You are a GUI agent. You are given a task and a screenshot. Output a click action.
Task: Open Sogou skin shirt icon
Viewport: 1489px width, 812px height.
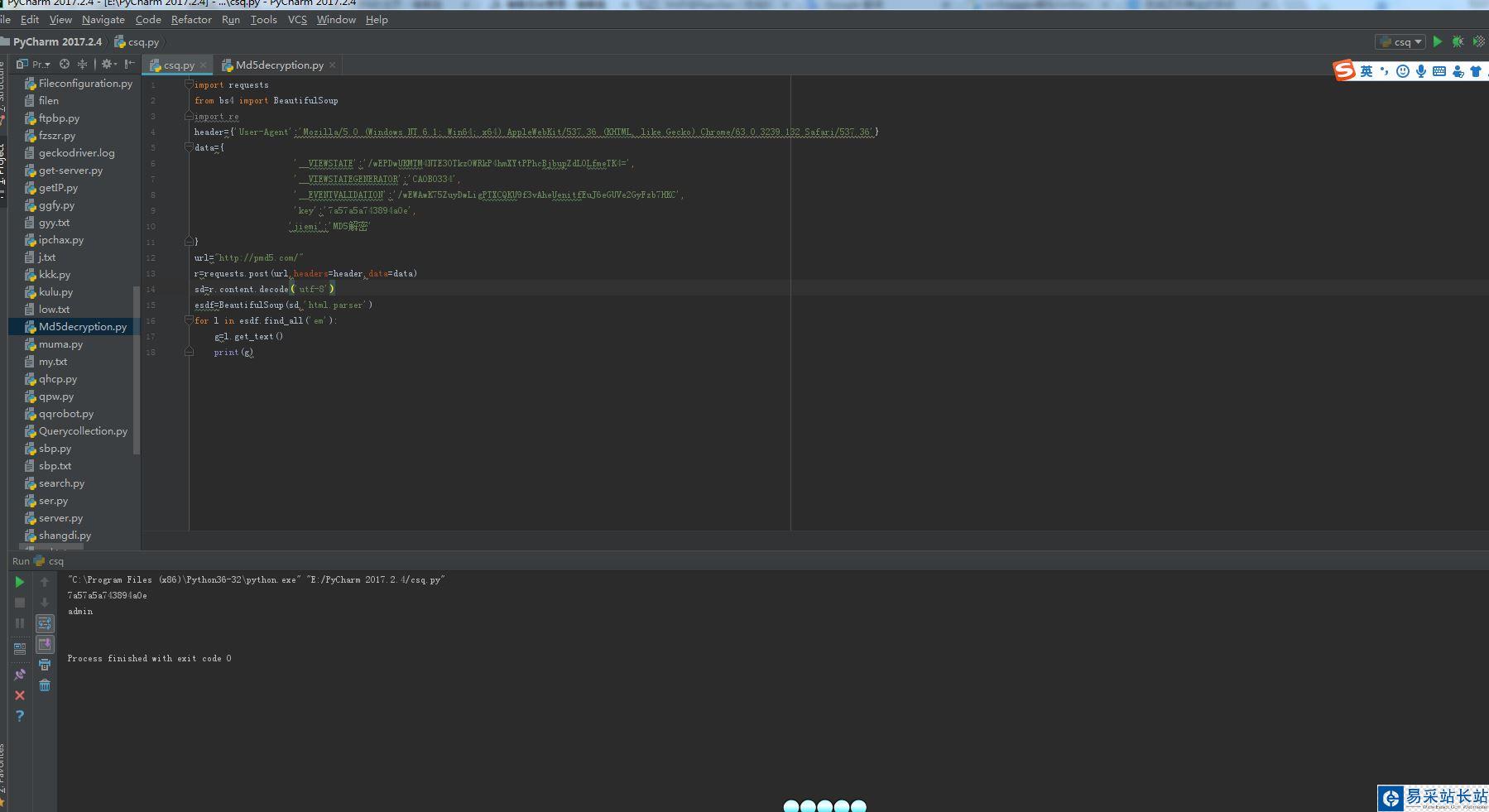coord(1476,71)
